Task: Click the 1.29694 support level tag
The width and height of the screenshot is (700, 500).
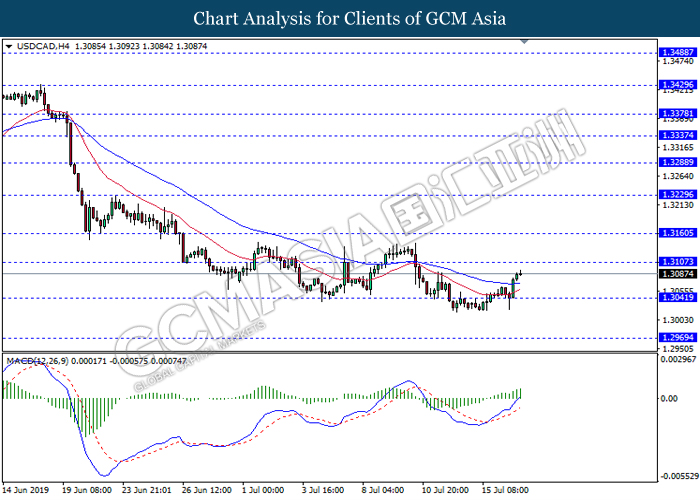Action: pos(676,338)
